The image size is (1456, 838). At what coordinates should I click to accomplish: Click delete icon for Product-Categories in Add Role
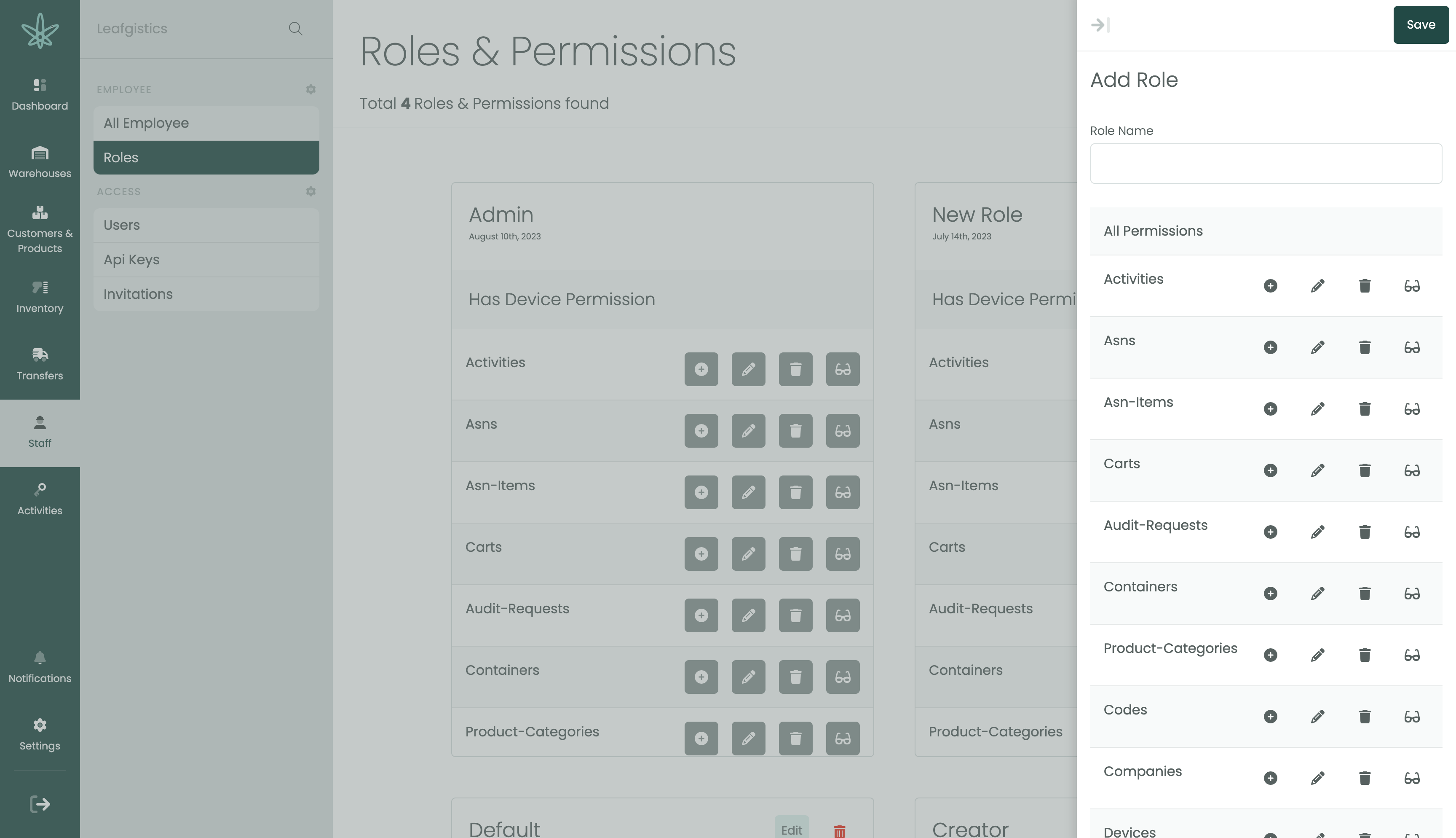[x=1365, y=655]
